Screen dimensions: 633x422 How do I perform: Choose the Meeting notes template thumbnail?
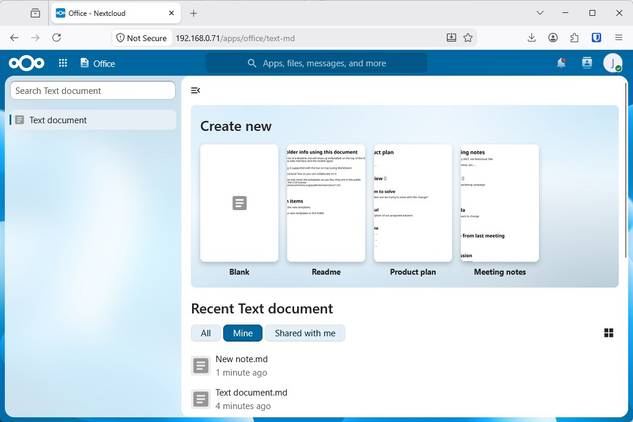[500, 203]
